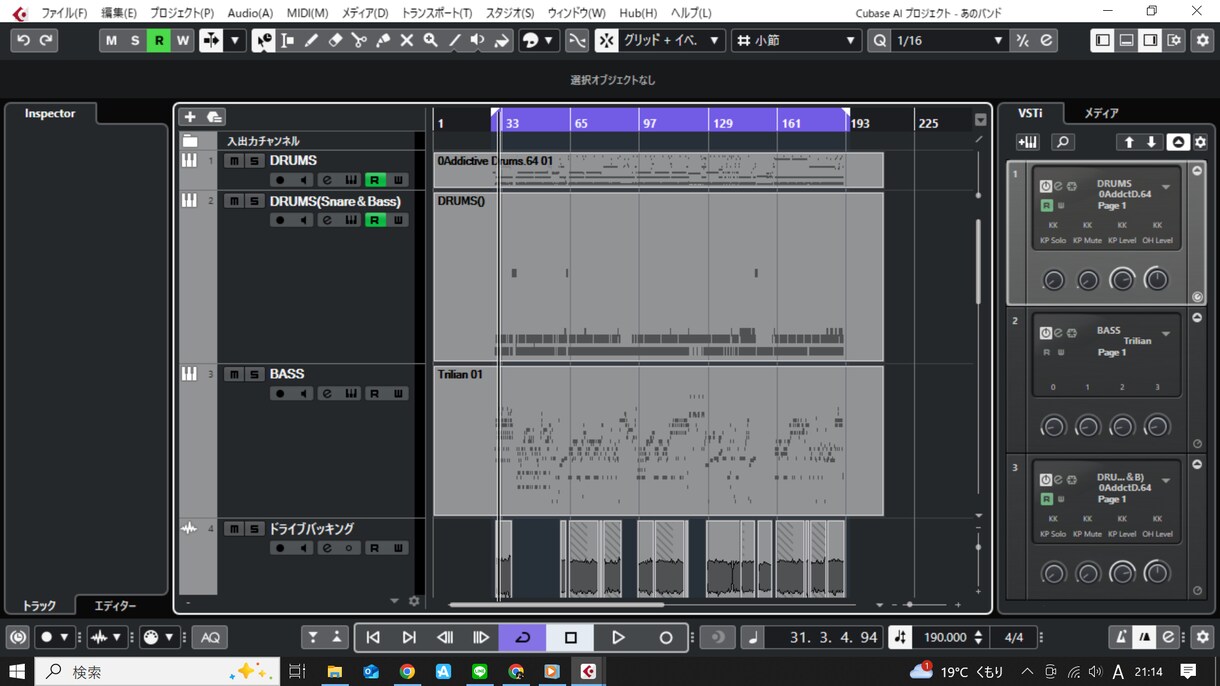The height and width of the screenshot is (686, 1220).
Task: Click Windows Start button
Action: 16,671
